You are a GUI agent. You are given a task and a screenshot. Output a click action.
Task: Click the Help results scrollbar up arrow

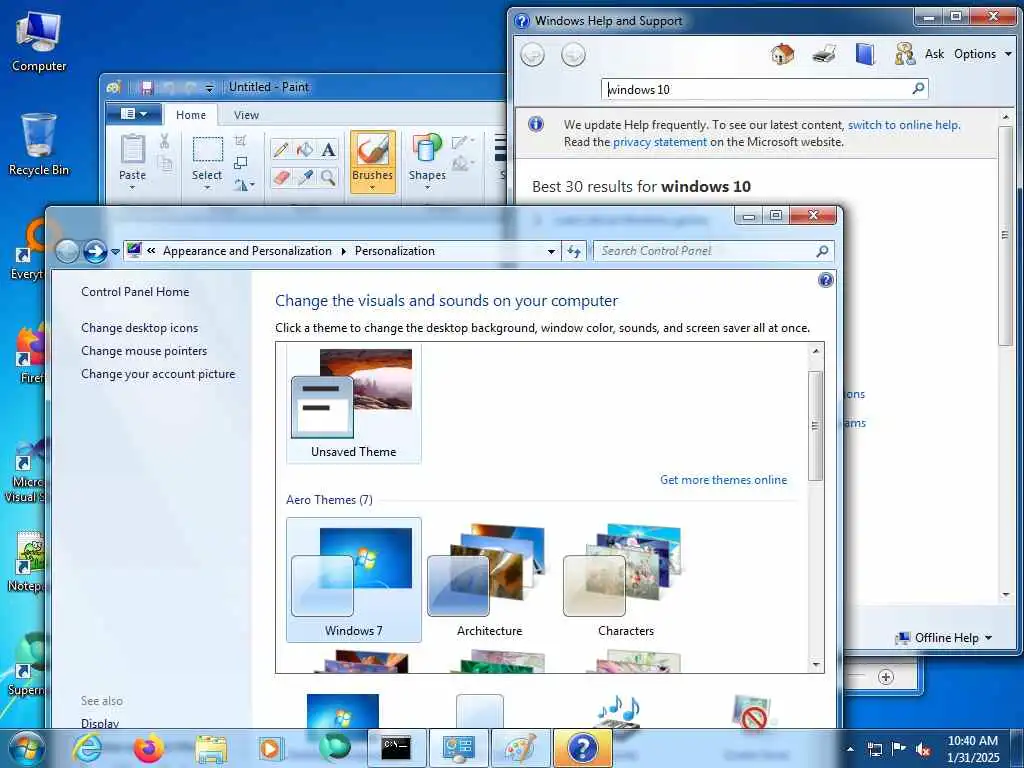1005,117
